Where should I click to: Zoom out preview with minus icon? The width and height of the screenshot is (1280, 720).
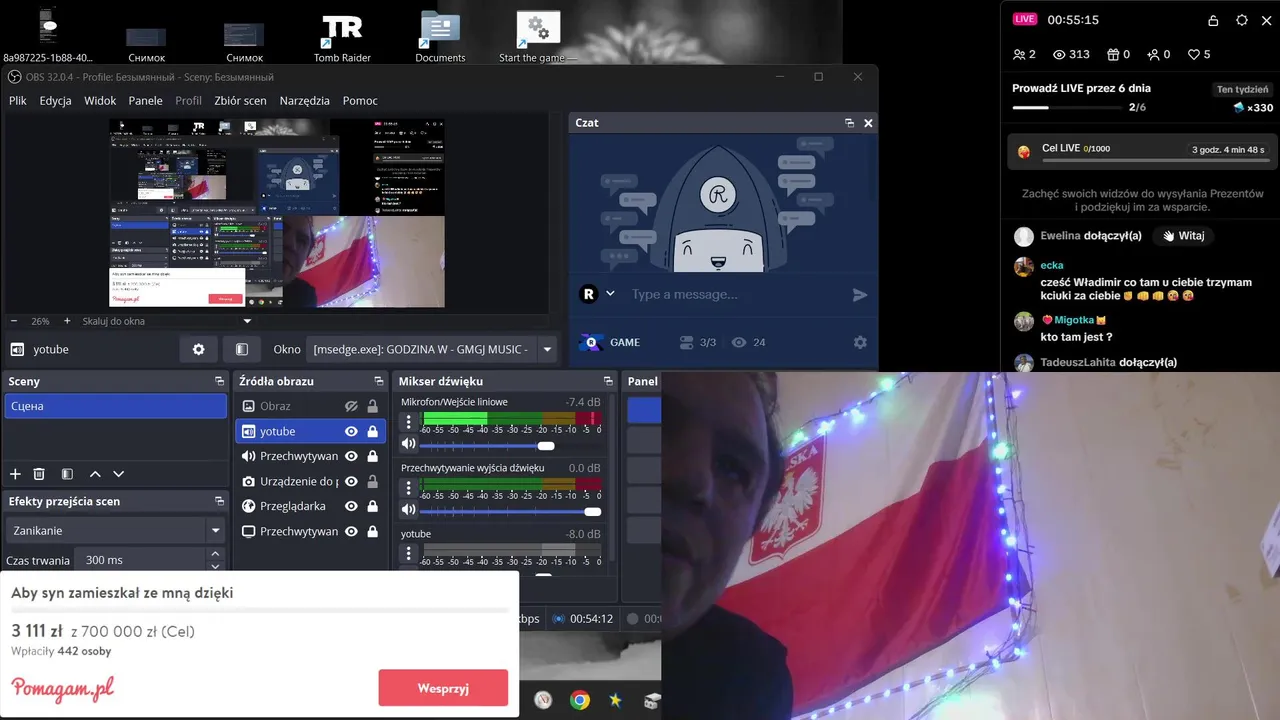(14, 321)
